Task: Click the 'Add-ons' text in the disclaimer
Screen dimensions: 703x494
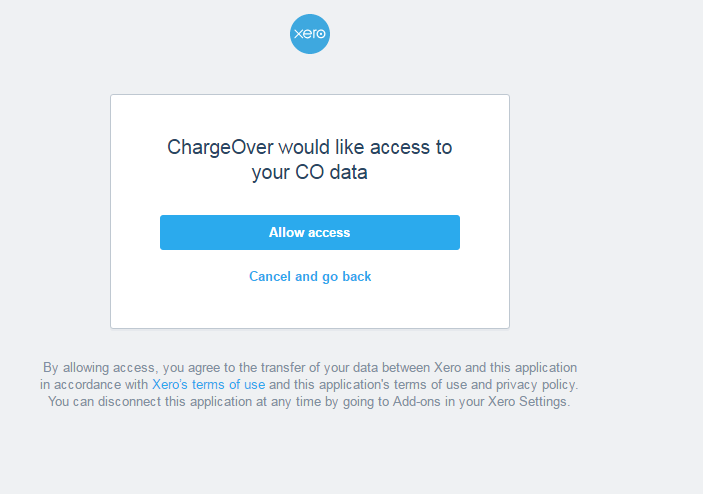Action: click(417, 401)
